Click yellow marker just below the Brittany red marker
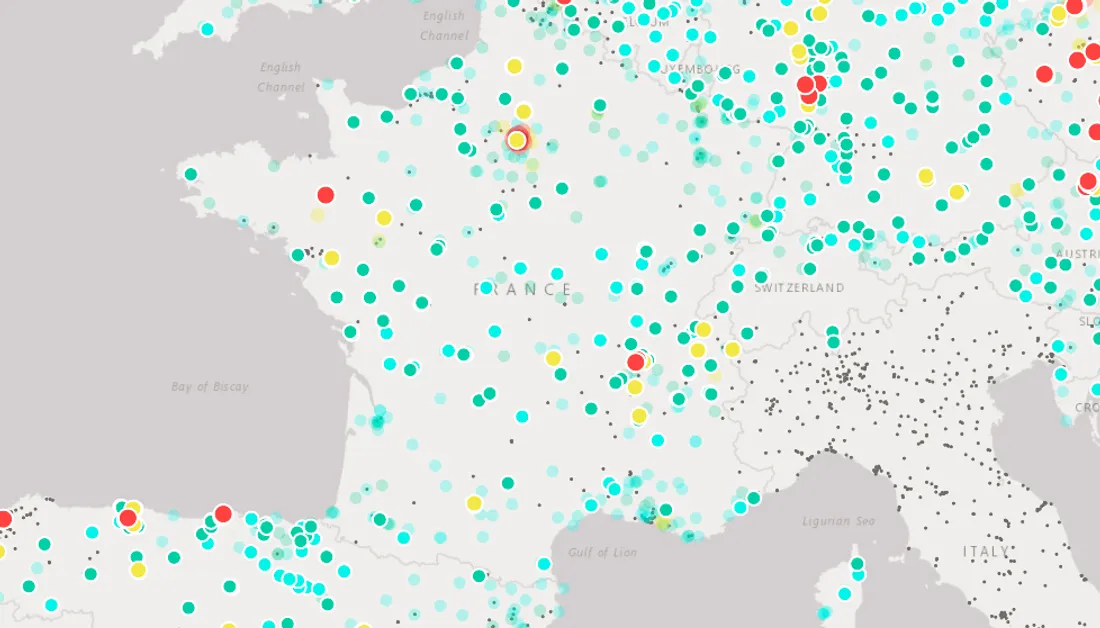Viewport: 1100px width, 628px height. click(384, 218)
